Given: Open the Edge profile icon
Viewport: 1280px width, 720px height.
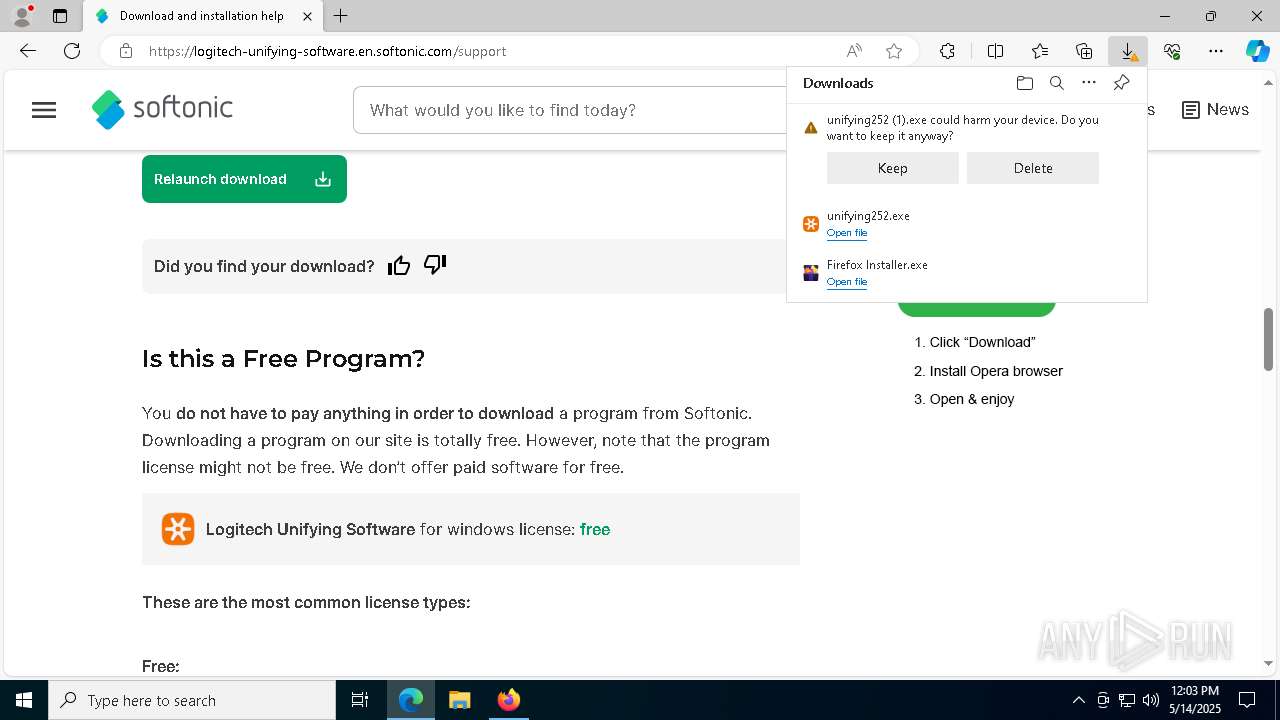Looking at the screenshot, I should coord(22,16).
